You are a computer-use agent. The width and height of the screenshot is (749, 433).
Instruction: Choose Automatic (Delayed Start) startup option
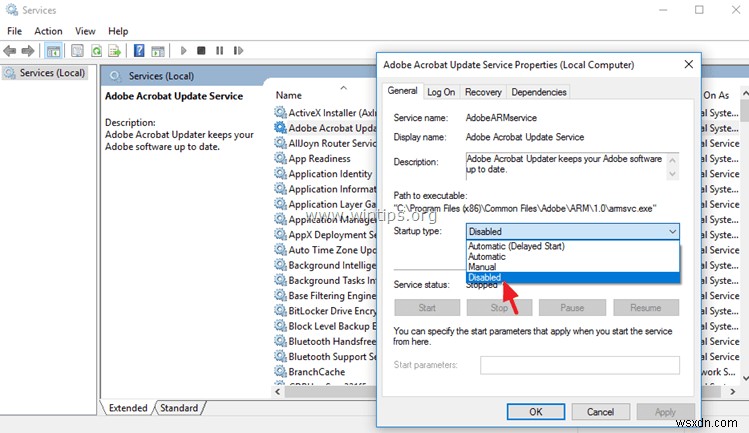(572, 246)
